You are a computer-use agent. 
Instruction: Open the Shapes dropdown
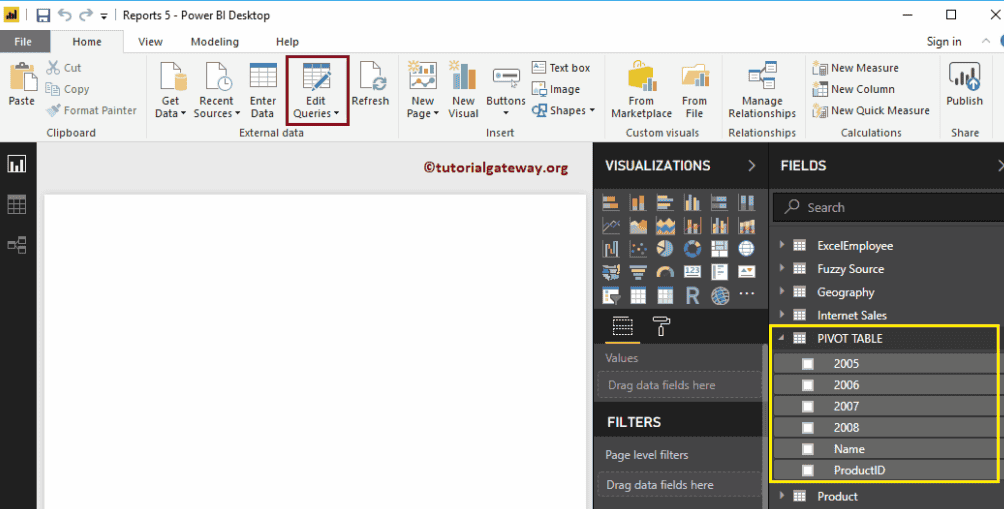(563, 111)
